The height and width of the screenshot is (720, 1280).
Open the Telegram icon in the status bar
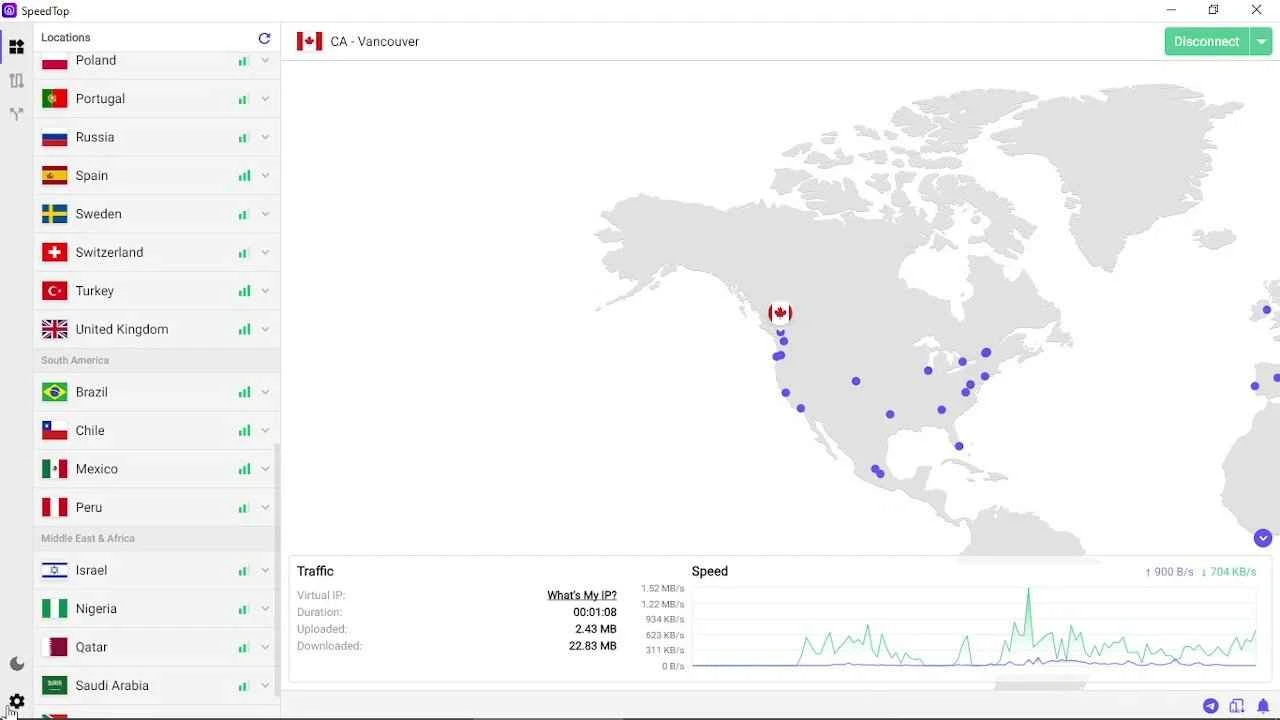click(1211, 706)
